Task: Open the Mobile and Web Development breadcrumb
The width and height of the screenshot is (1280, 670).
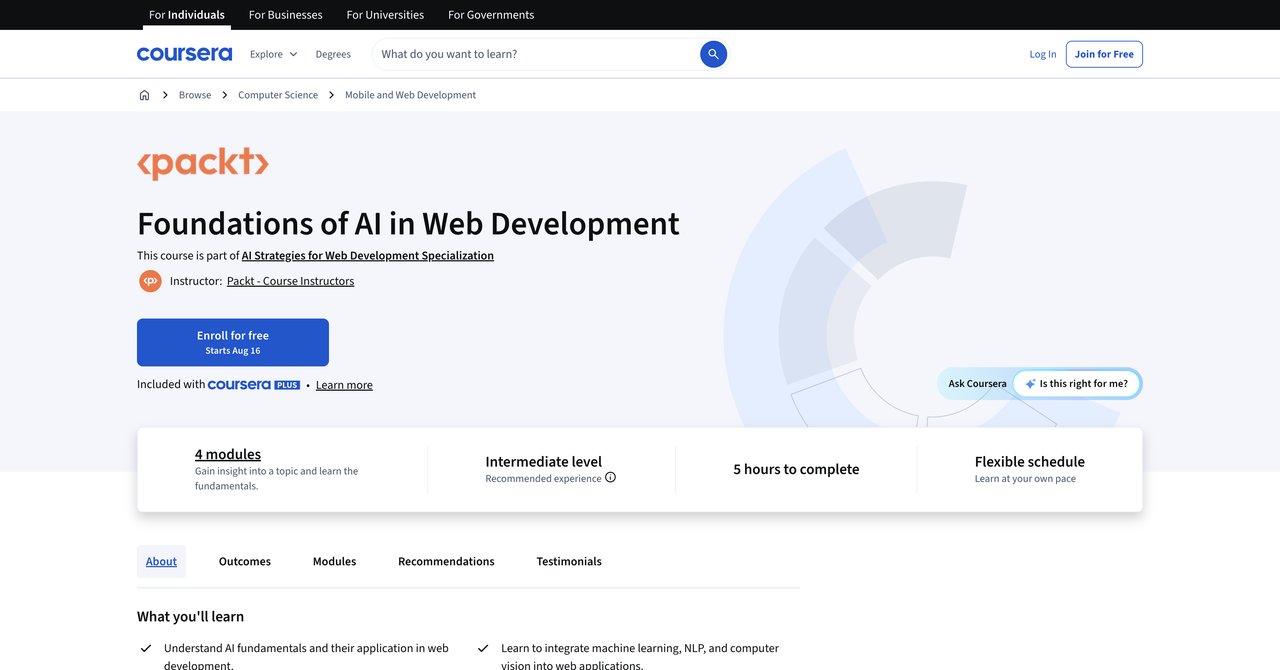Action: pos(410,95)
